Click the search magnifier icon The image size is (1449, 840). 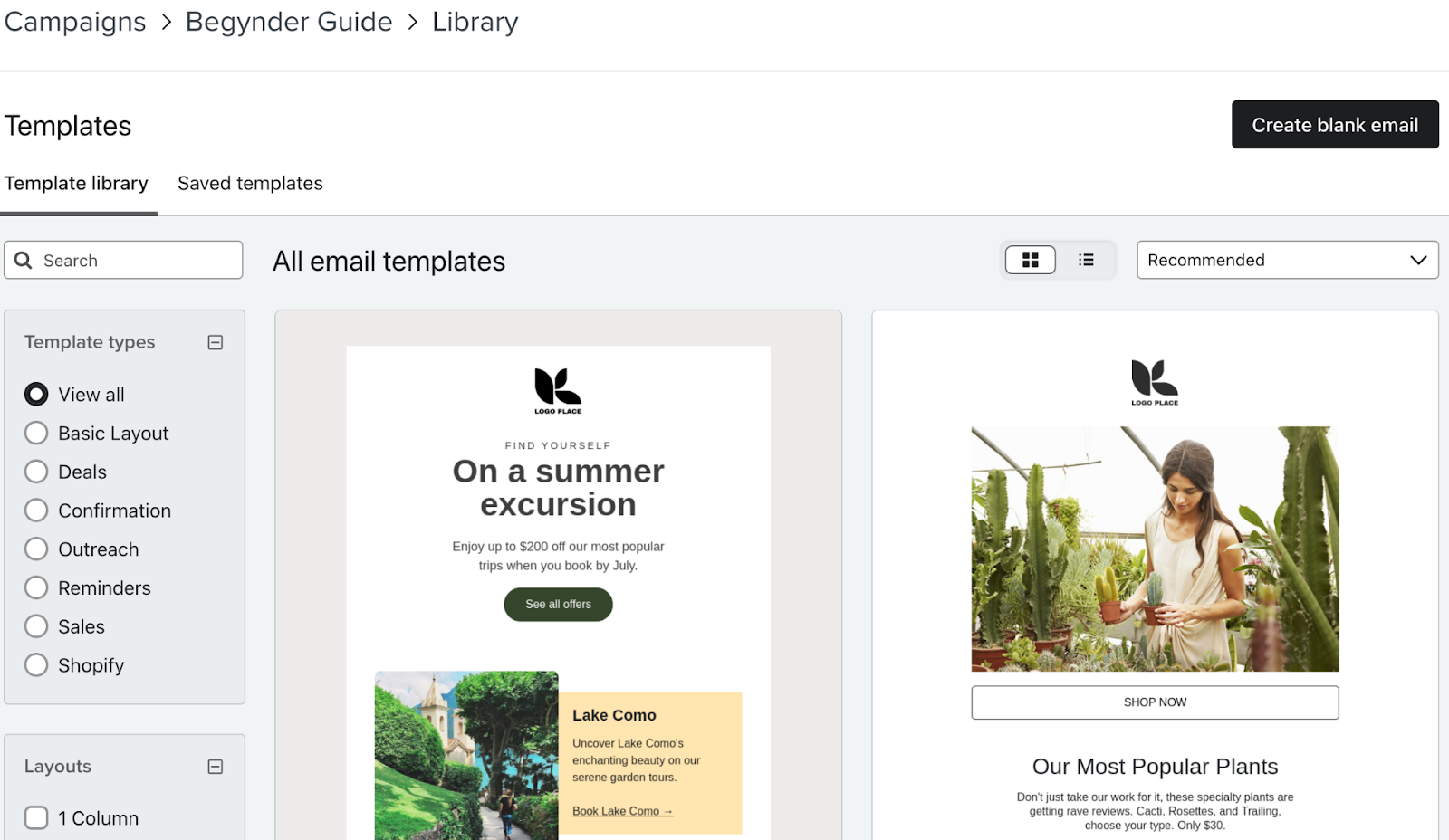[24, 261]
